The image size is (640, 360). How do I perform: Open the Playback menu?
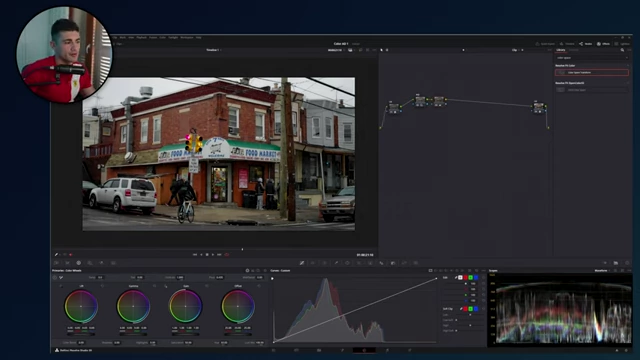(141, 37)
